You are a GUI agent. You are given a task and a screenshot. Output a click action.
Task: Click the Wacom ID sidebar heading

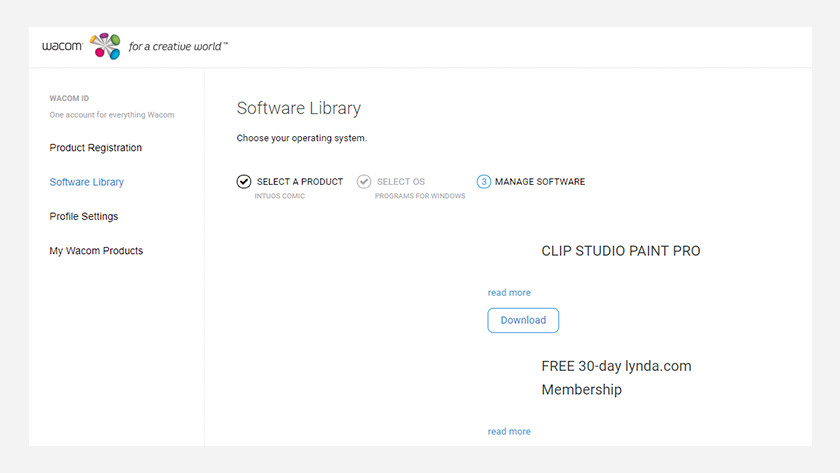coord(69,99)
